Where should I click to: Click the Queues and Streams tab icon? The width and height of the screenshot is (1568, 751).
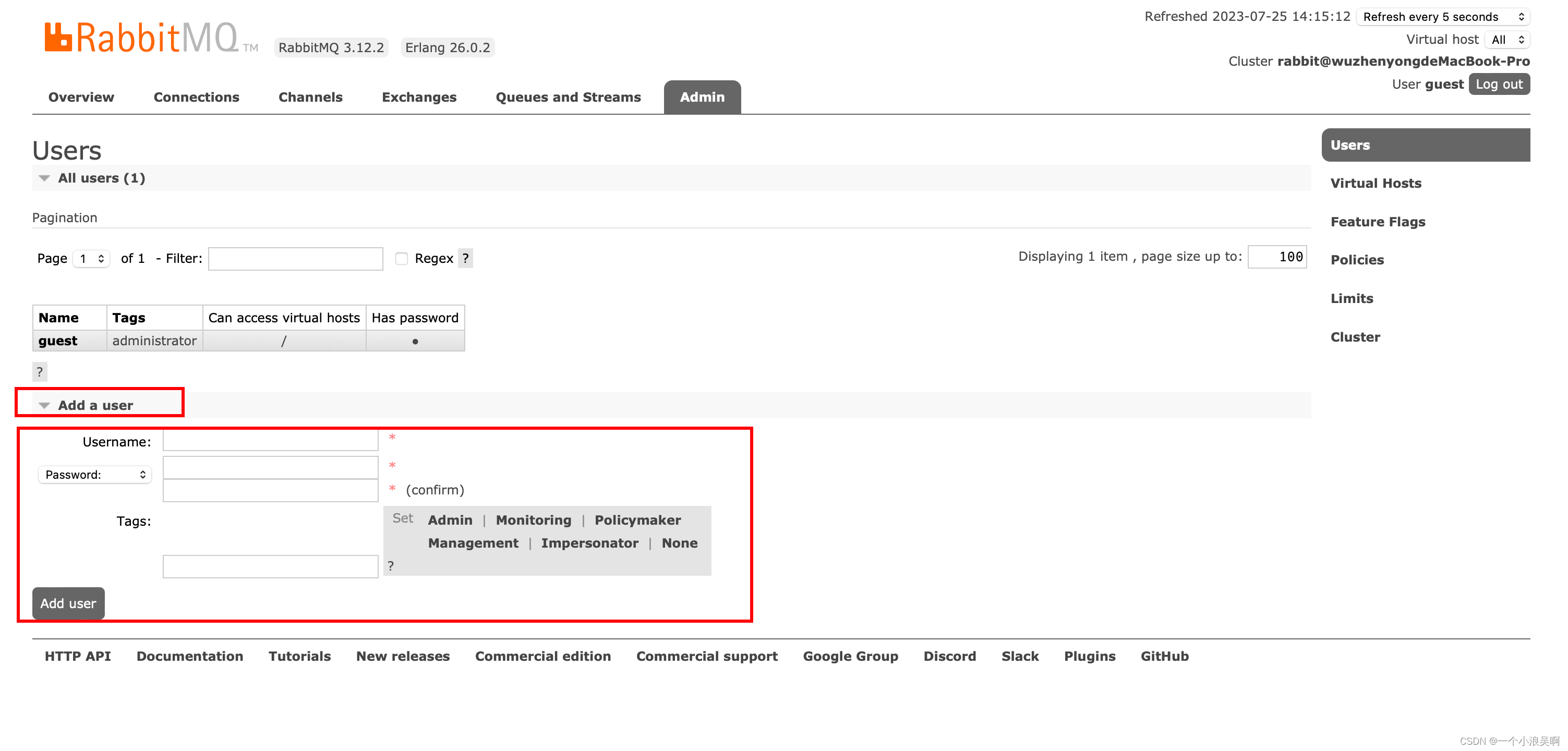tap(568, 96)
